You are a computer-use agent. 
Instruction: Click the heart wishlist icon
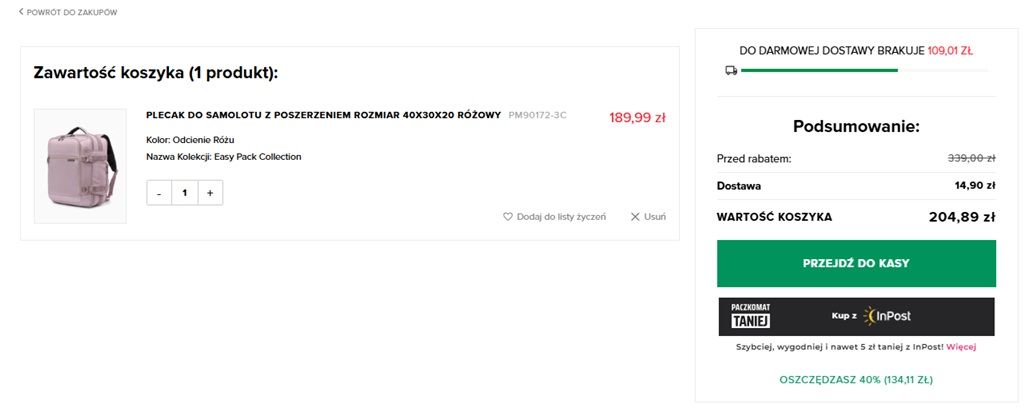(508, 217)
